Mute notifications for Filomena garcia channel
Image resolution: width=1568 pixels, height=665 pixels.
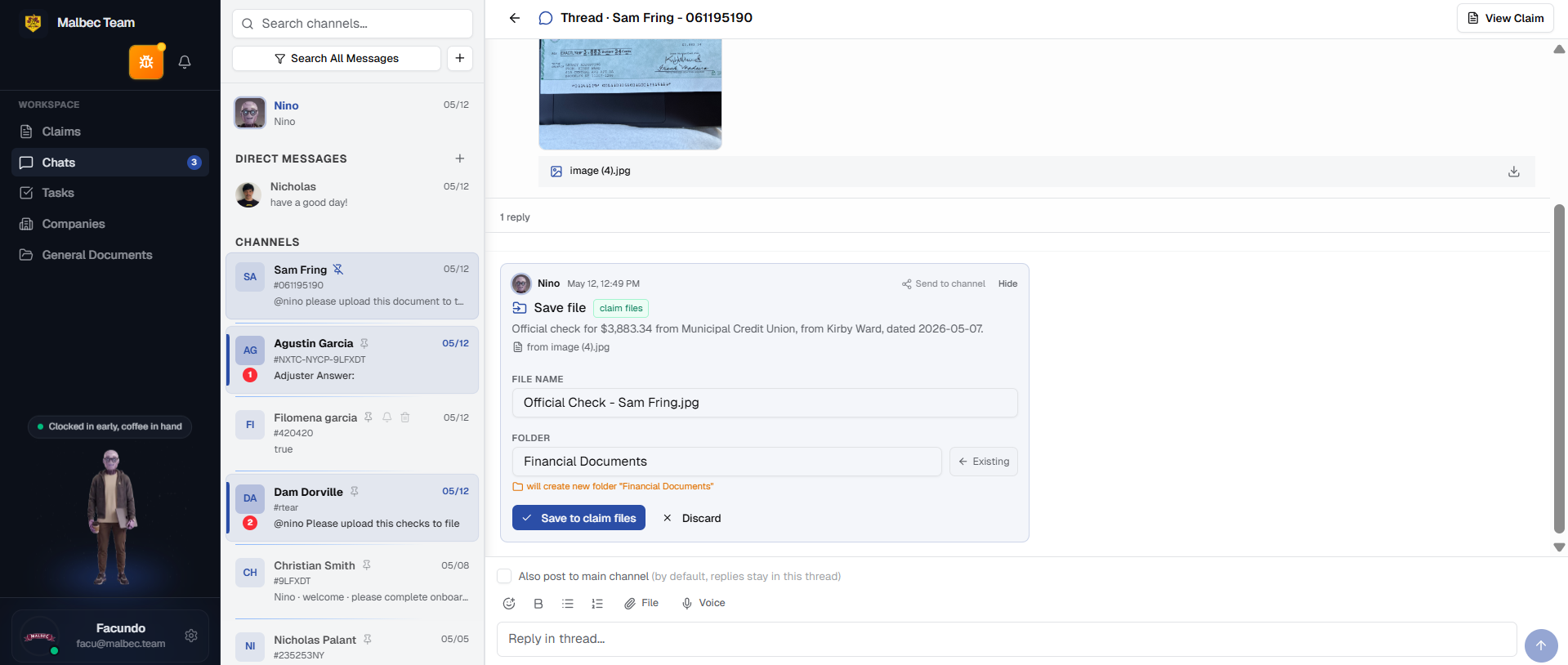tap(387, 417)
